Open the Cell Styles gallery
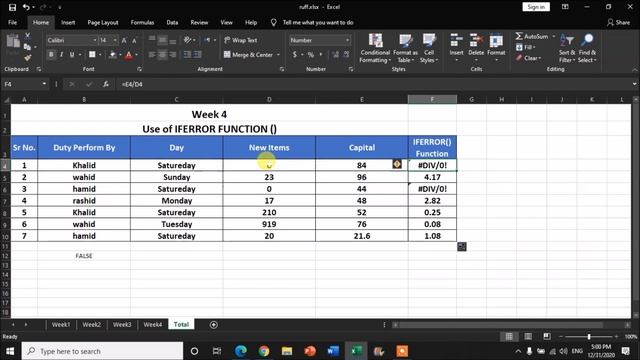The image size is (640, 360). pos(429,48)
